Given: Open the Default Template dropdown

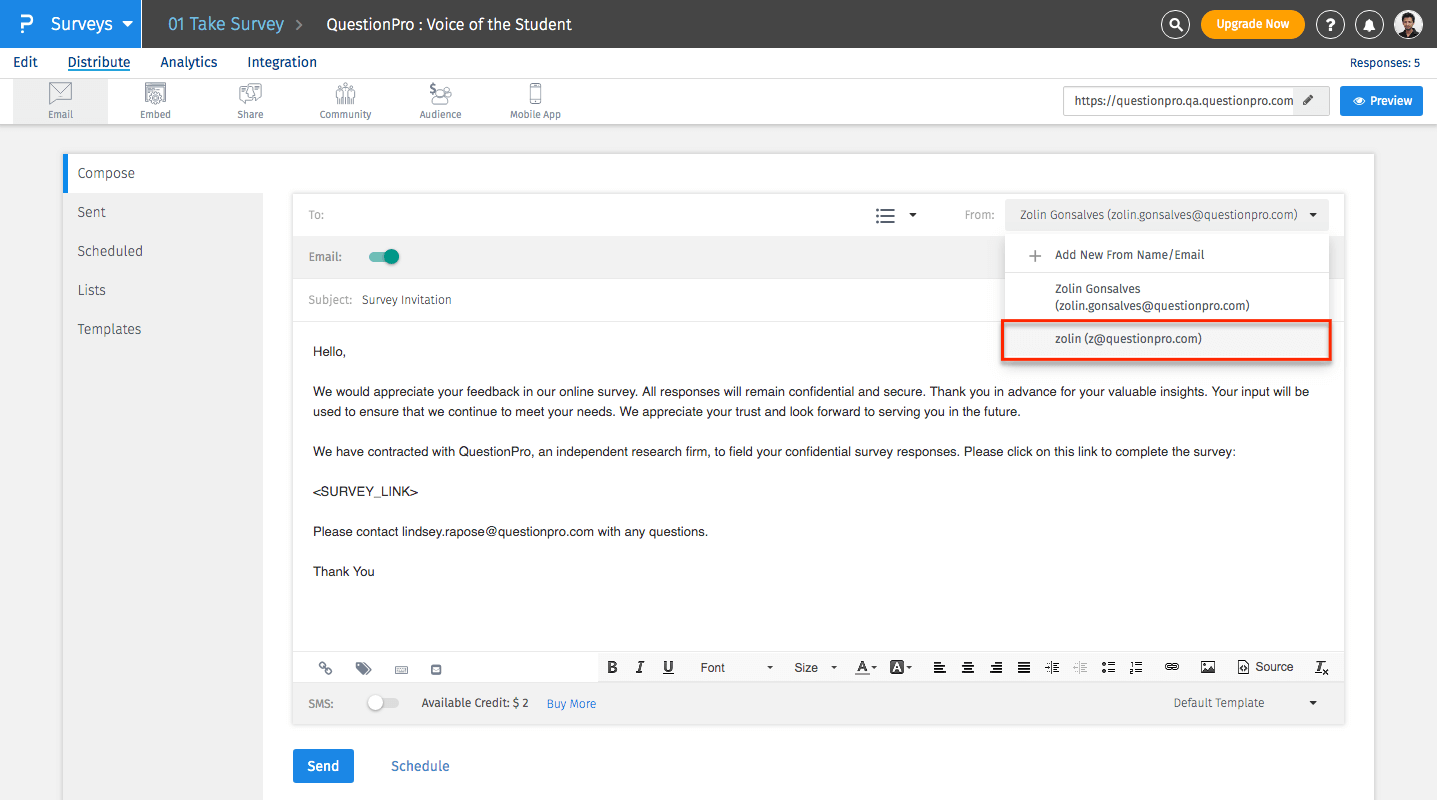Looking at the screenshot, I should coord(1244,702).
